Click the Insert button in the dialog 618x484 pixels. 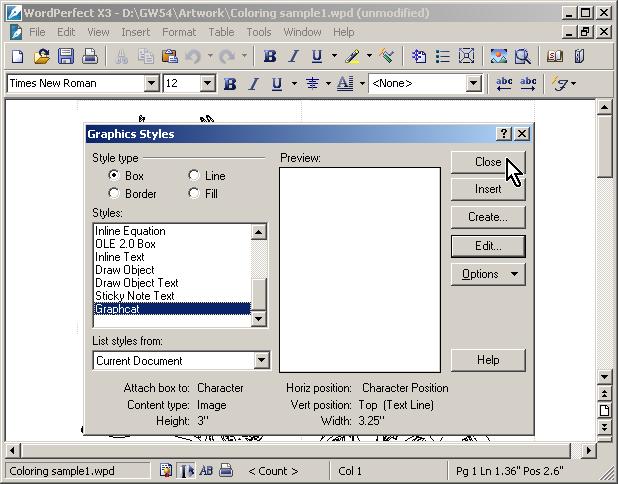488,189
